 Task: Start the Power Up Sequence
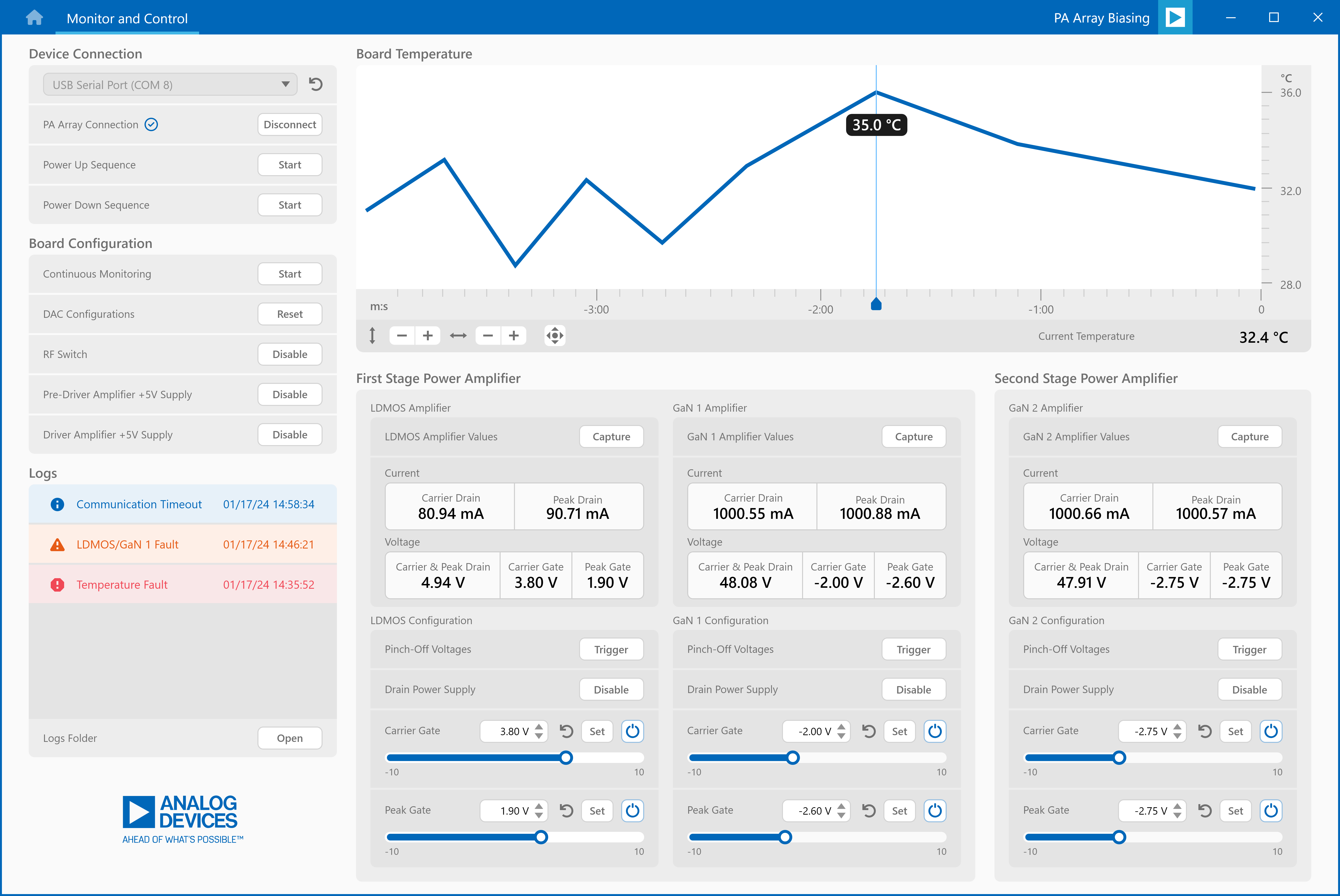click(x=290, y=165)
